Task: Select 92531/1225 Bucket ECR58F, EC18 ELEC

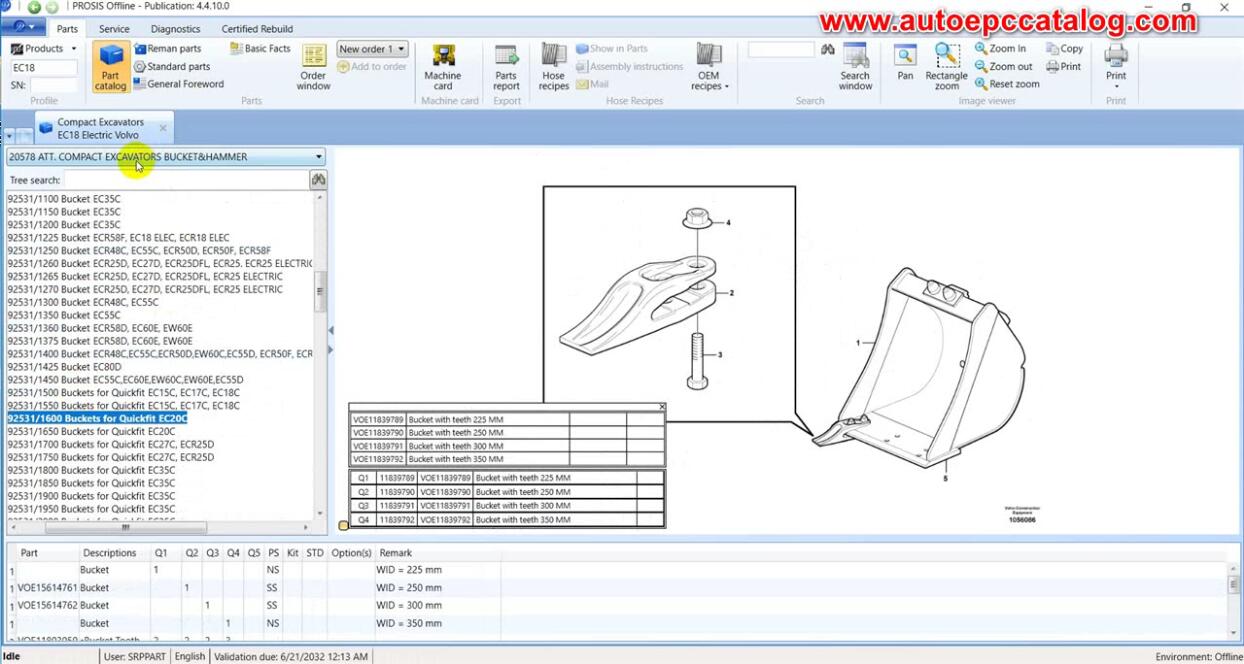Action: pyautogui.click(x=118, y=238)
